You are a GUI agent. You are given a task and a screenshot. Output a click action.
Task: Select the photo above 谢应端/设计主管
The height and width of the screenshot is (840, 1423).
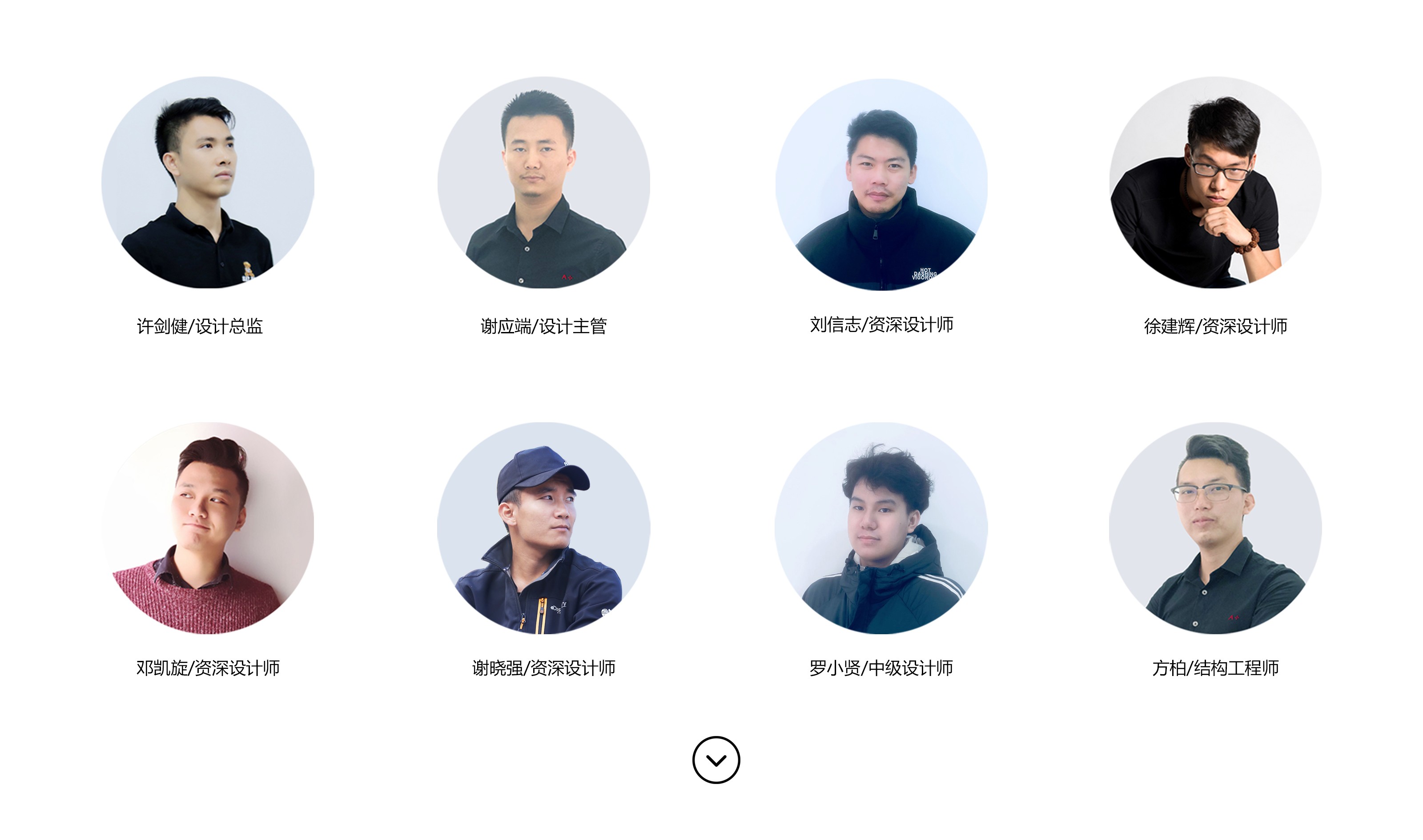pyautogui.click(x=543, y=182)
